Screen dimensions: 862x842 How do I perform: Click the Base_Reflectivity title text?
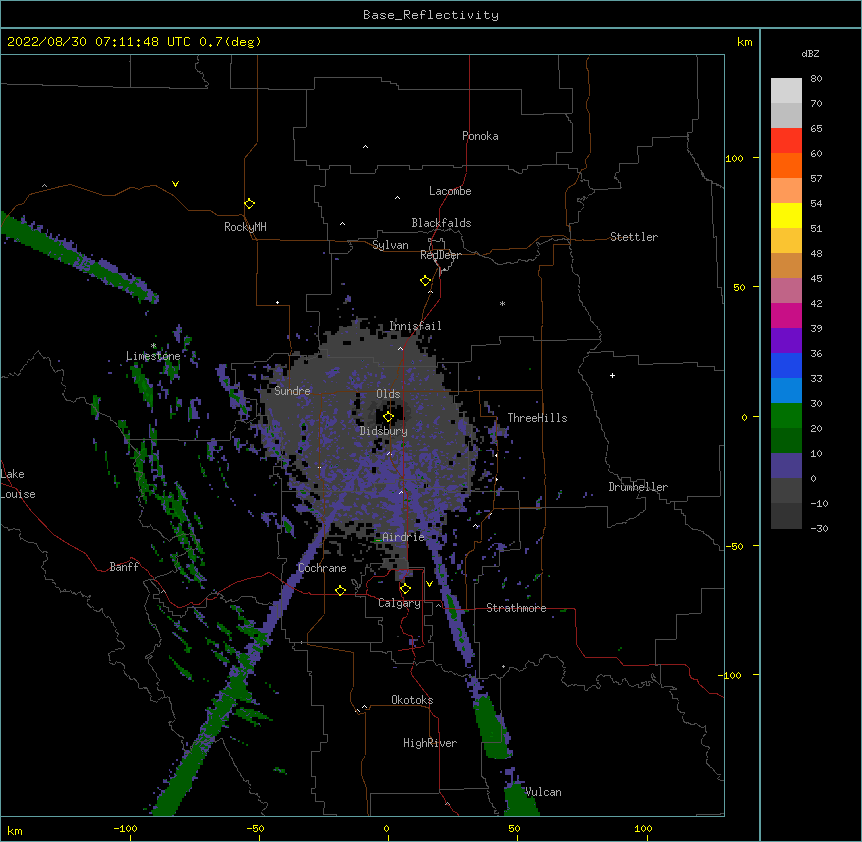point(431,15)
